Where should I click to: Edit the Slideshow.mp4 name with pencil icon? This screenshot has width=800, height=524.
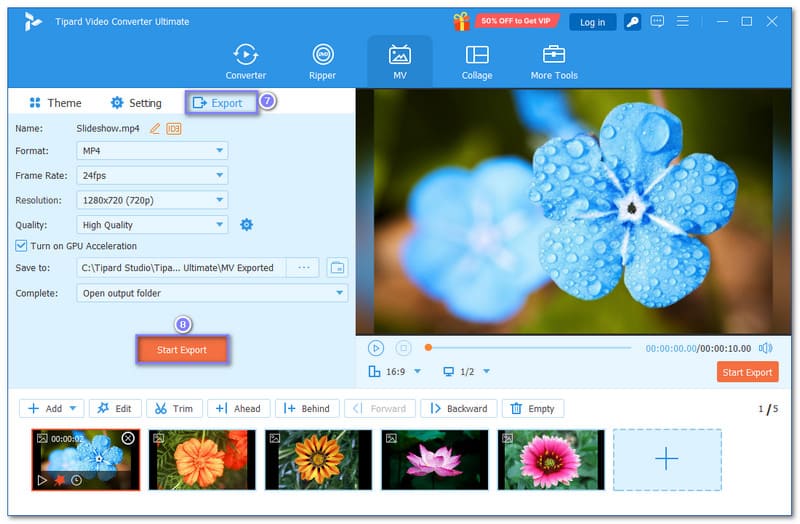[155, 129]
